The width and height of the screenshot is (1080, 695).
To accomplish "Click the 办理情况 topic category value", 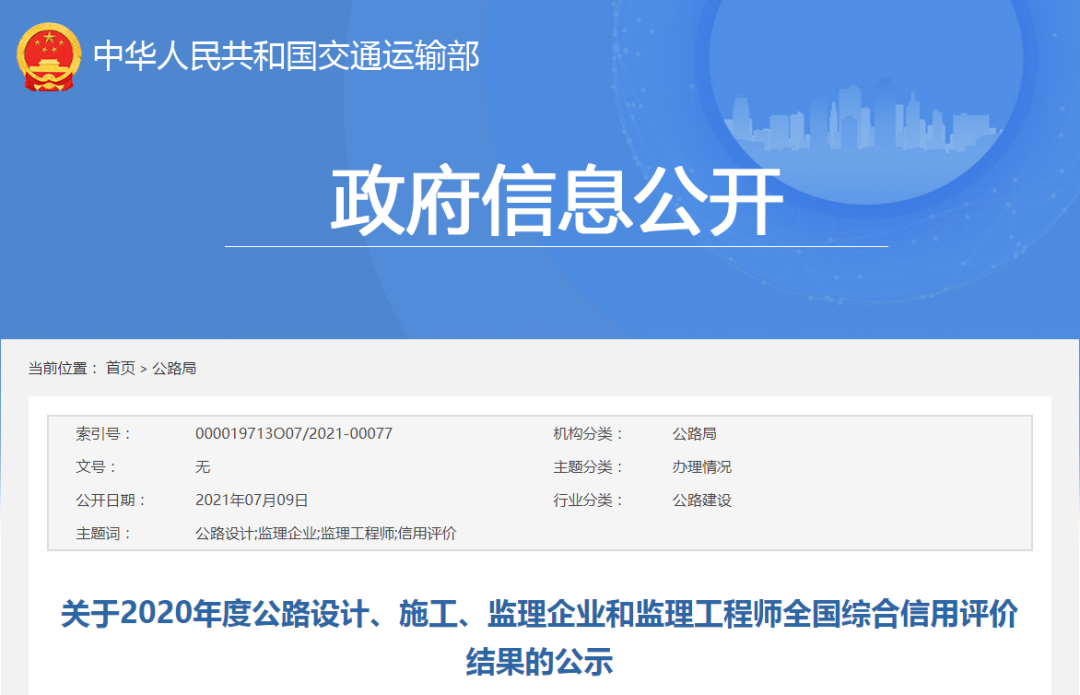I will pos(701,467).
